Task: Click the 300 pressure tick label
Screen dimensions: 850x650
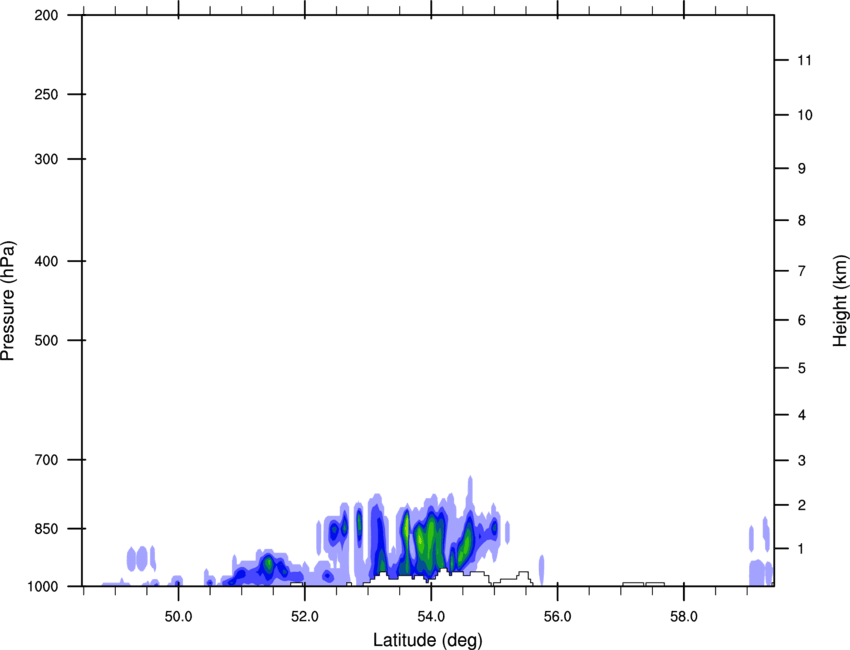Action: [x=46, y=159]
